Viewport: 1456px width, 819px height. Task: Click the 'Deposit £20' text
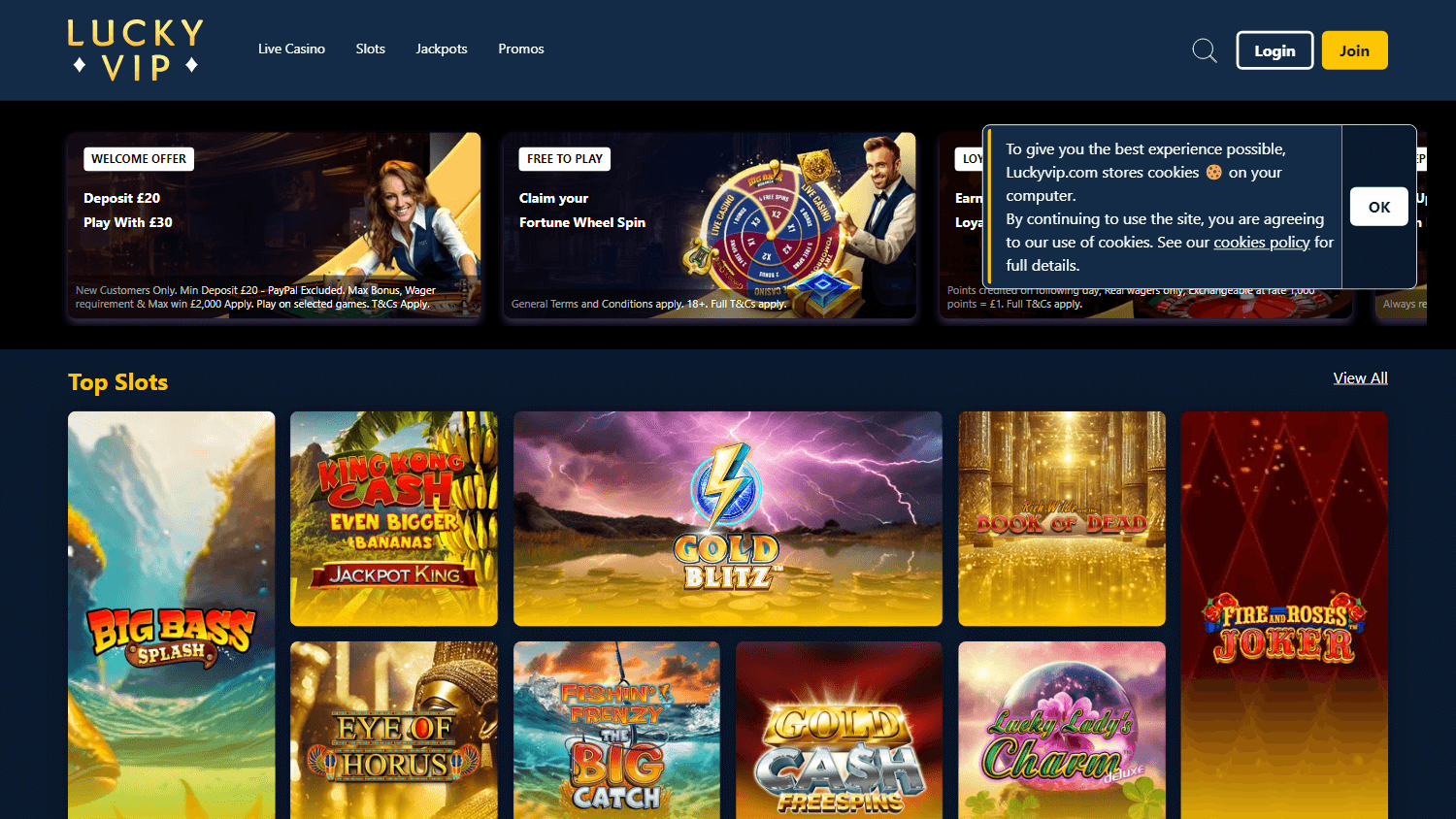pos(122,198)
